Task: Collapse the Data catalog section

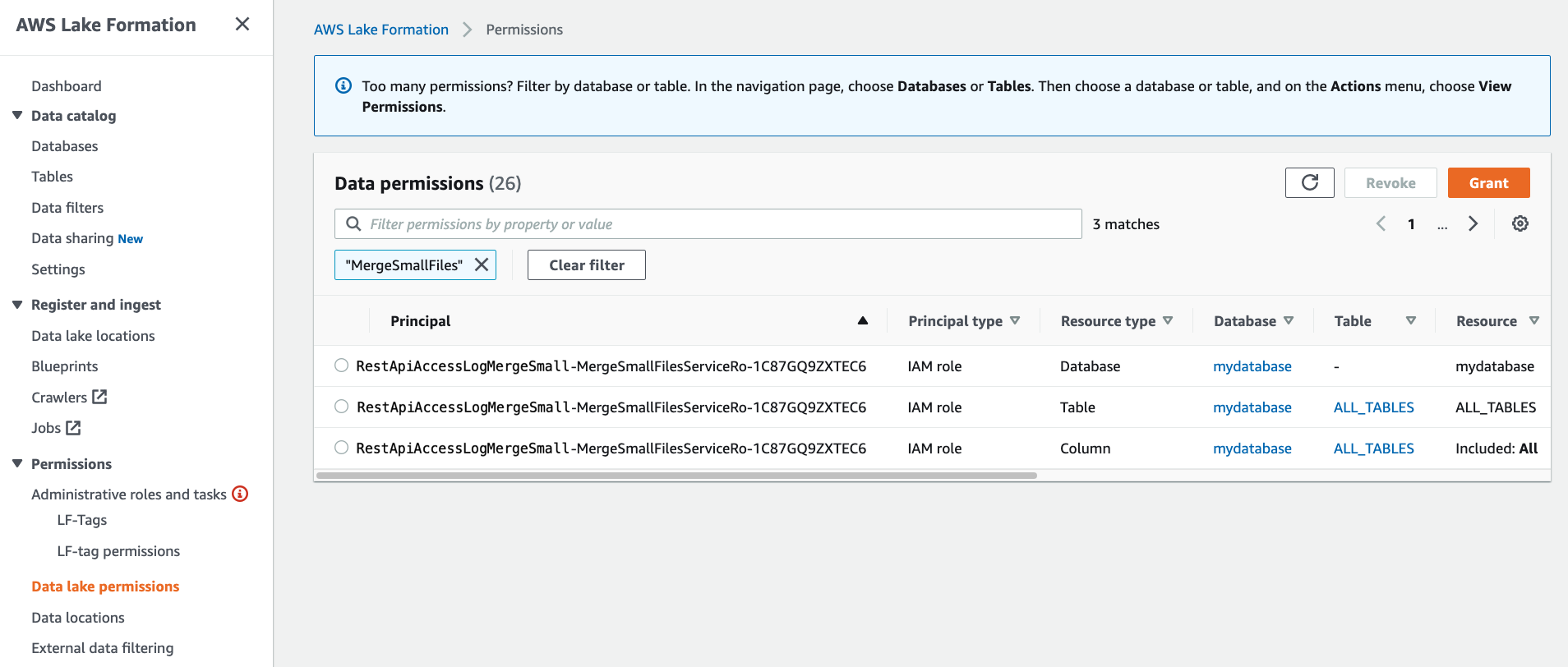Action: coord(17,115)
